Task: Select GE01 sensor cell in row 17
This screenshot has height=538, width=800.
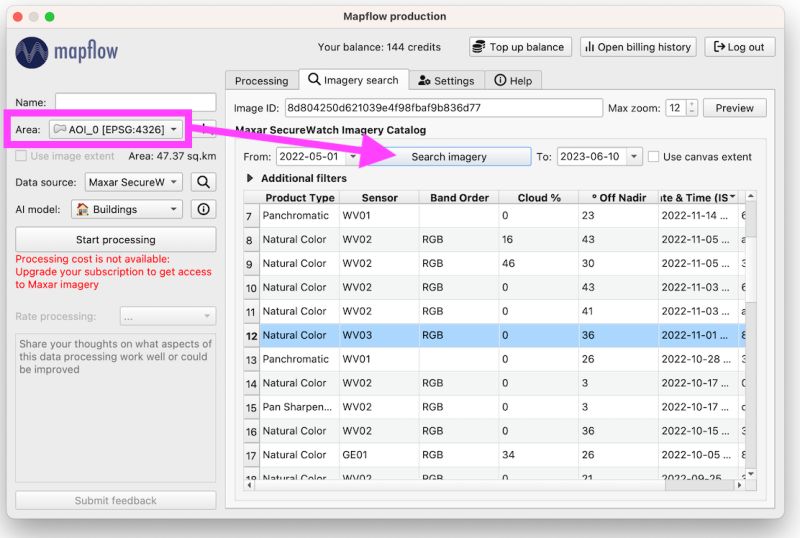Action: click(x=379, y=455)
